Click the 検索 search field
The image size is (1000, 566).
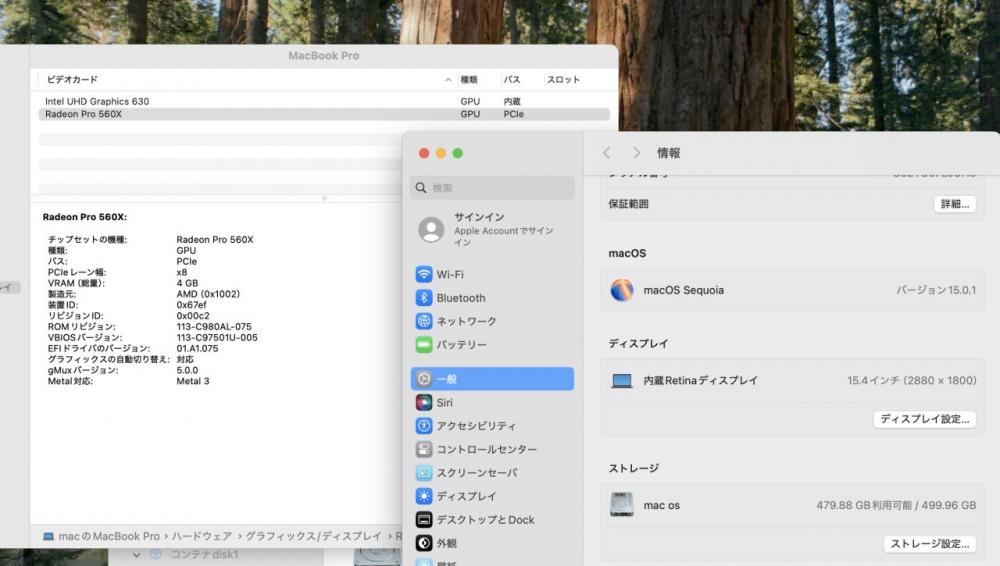pos(492,188)
